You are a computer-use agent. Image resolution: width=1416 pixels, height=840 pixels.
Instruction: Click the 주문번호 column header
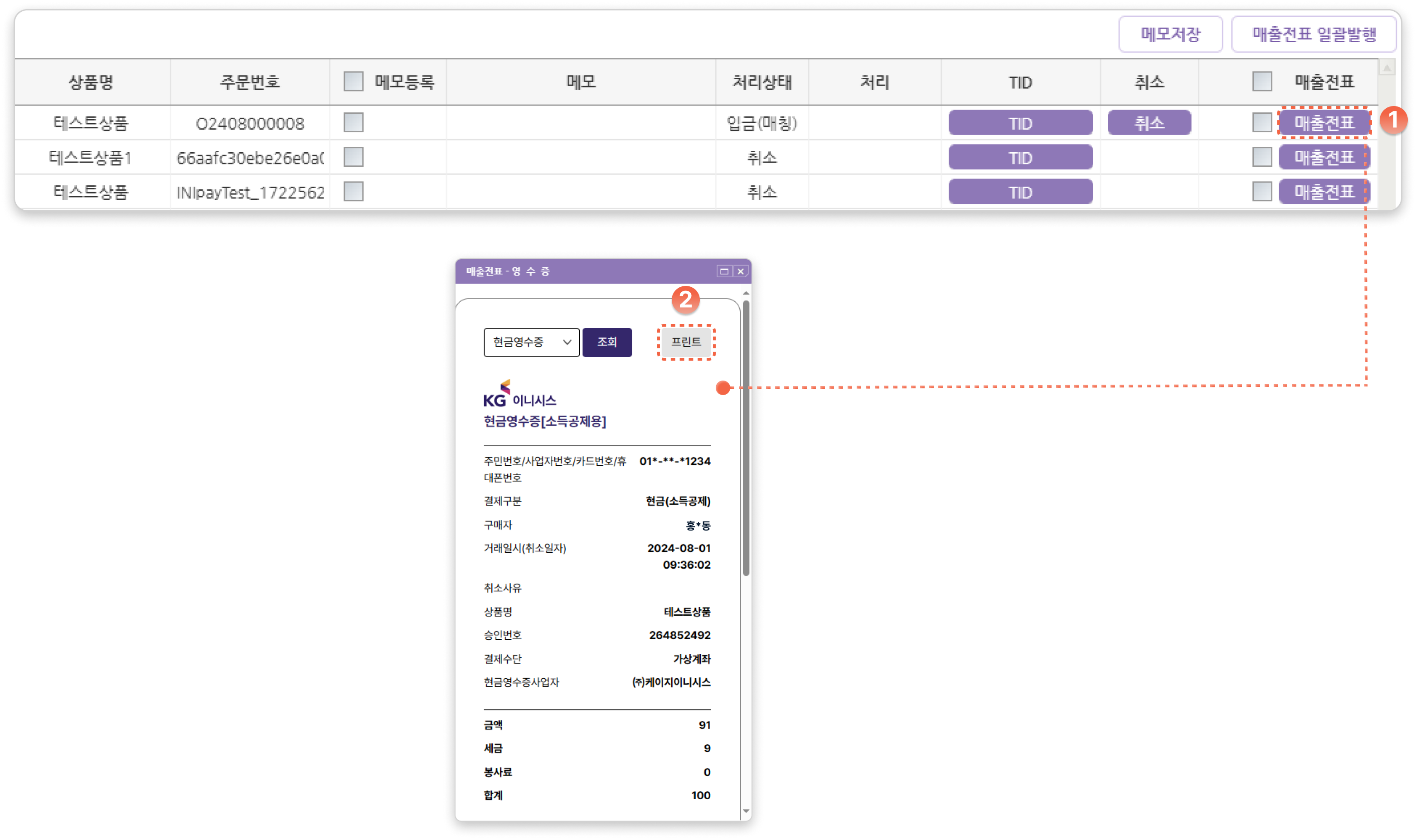[250, 82]
